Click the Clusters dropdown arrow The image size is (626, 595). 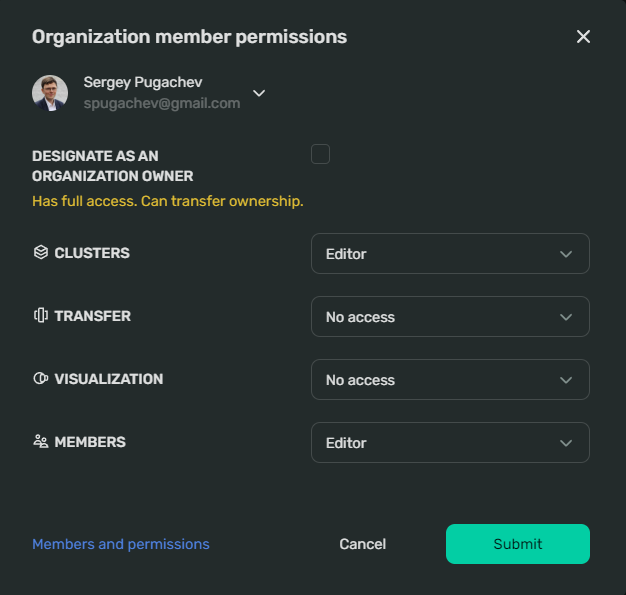566,254
